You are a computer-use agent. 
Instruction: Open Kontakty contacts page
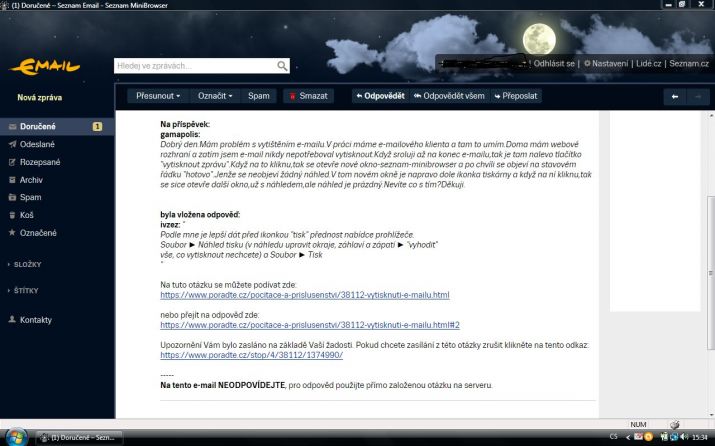(x=36, y=320)
